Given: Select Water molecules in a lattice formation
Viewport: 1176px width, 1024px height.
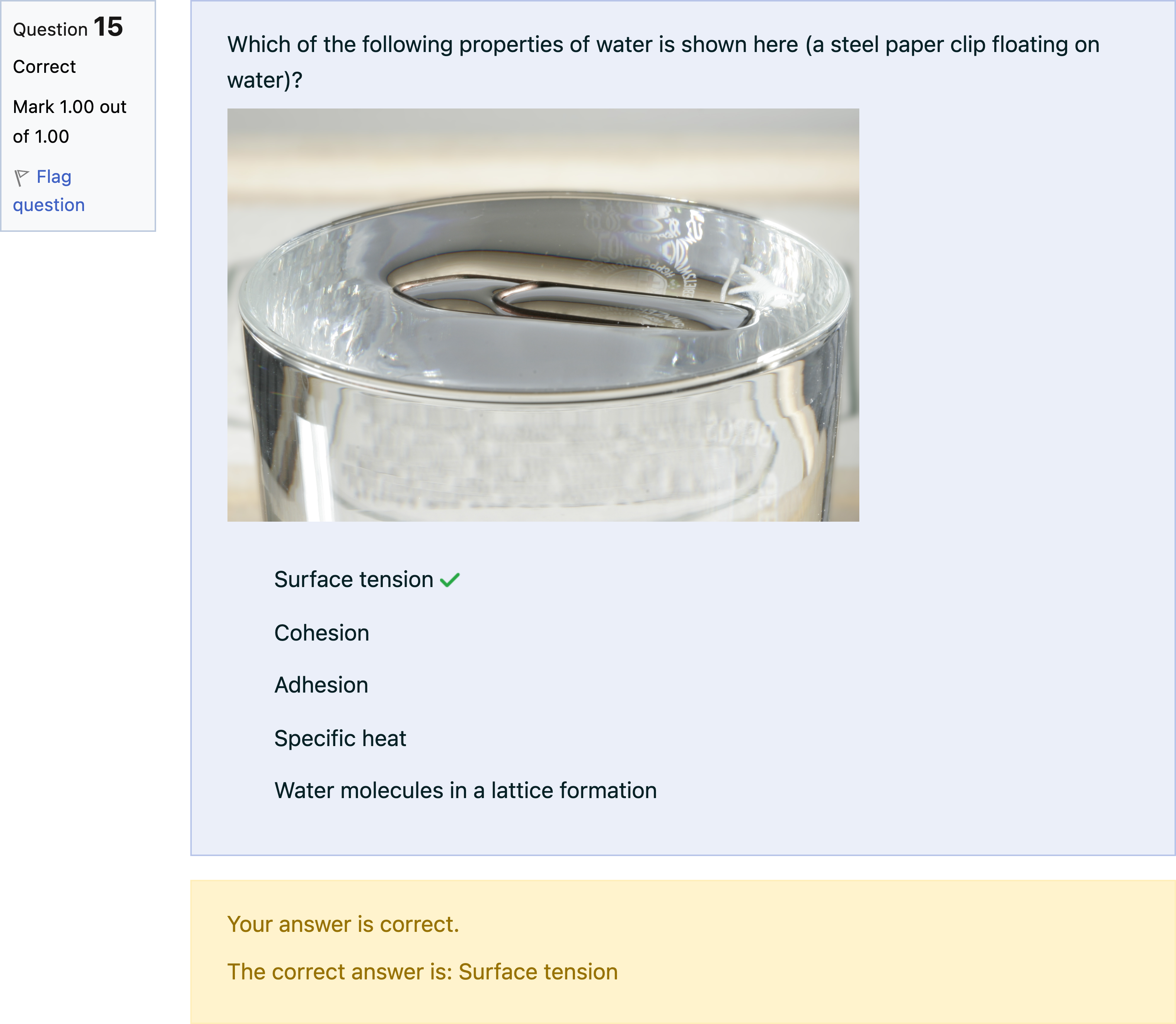Looking at the screenshot, I should [x=465, y=790].
